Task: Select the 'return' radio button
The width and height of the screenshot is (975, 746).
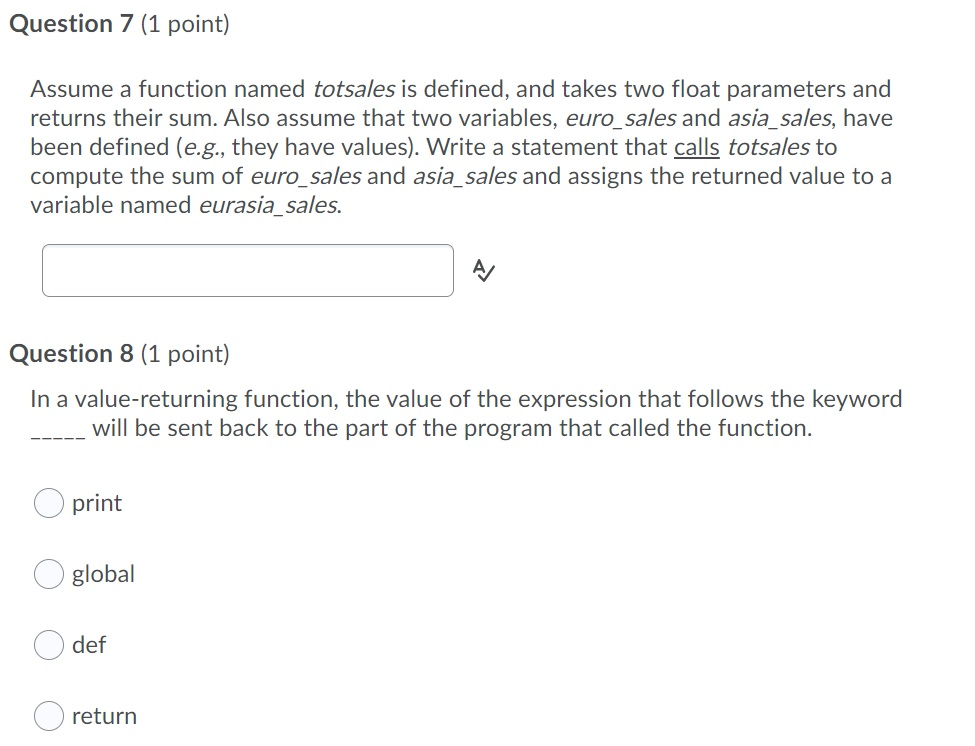Action: point(48,716)
